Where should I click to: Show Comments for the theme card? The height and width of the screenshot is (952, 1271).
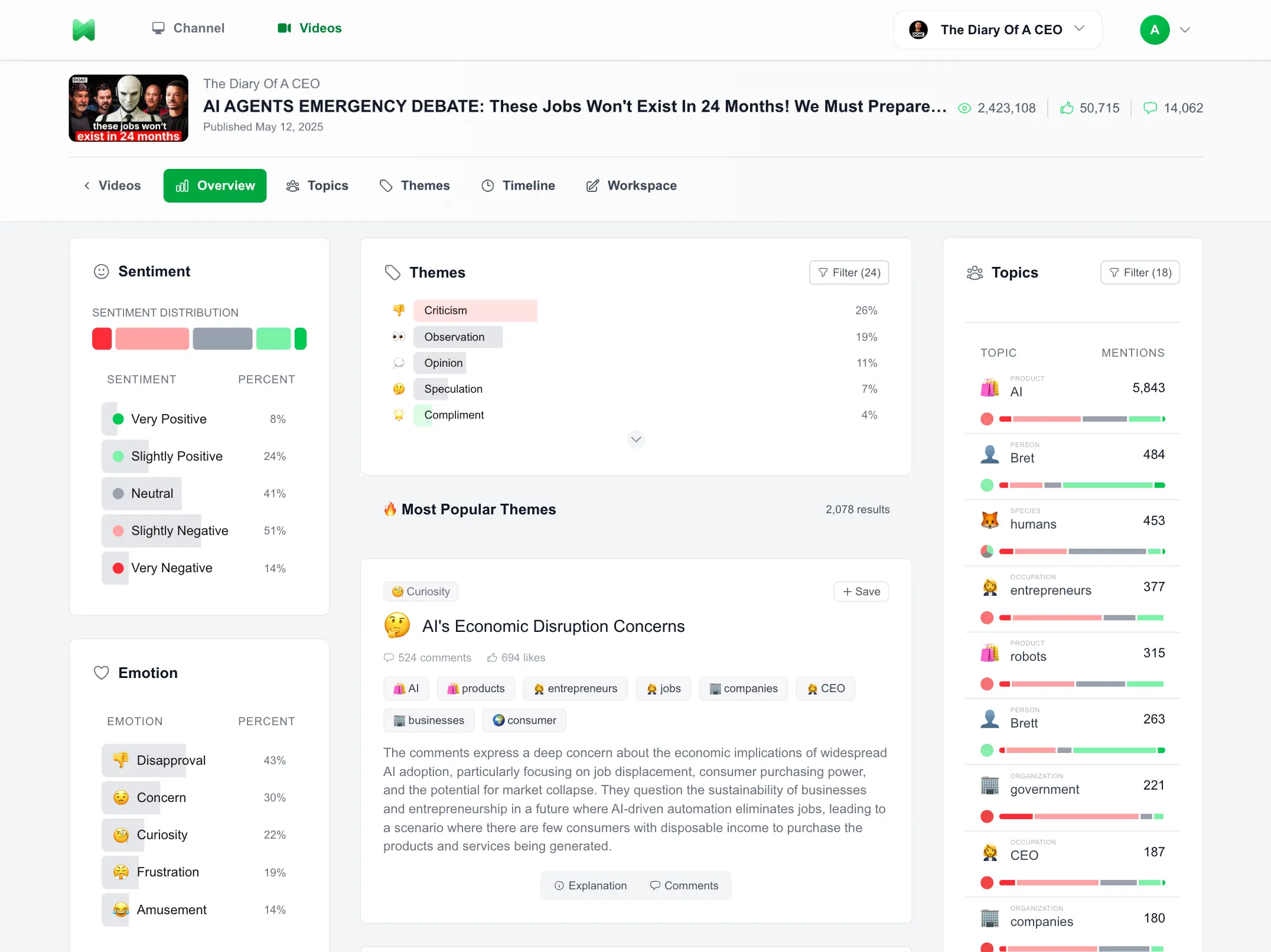tap(685, 885)
